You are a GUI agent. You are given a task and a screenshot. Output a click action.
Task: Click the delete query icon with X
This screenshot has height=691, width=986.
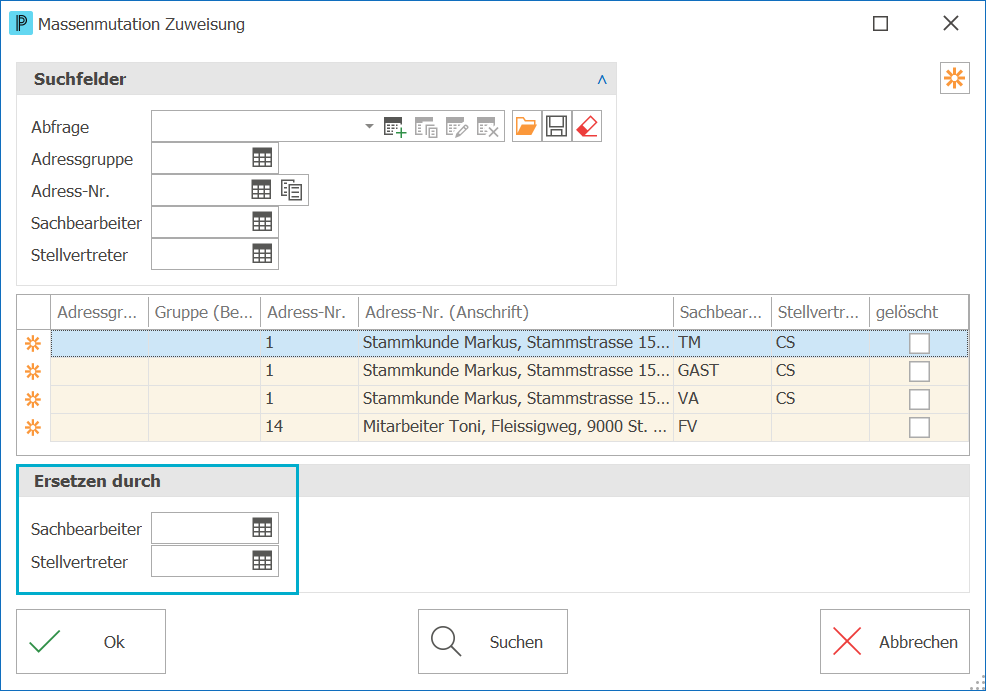tap(487, 126)
